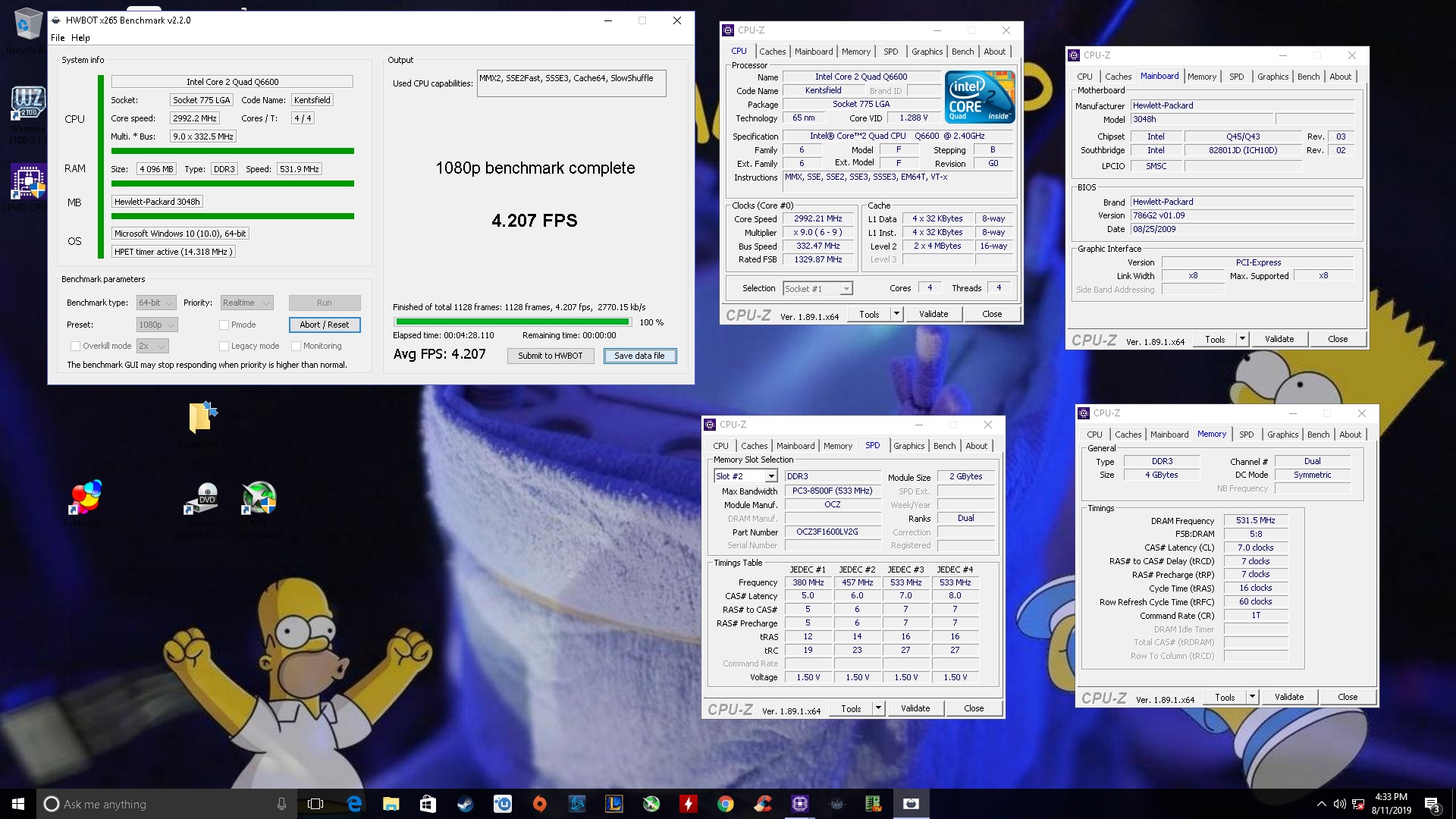Click the Abort / Reset button
The image size is (1456, 819).
[325, 325]
